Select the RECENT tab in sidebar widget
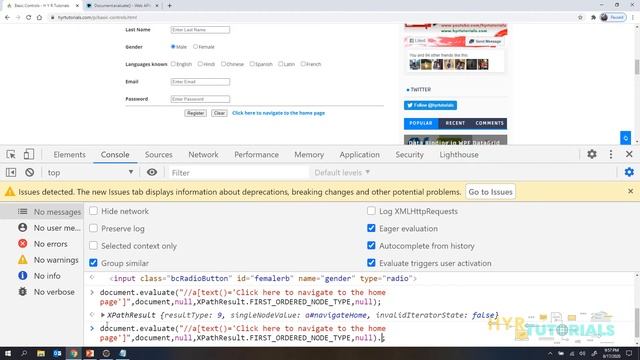640x360 pixels. point(455,123)
